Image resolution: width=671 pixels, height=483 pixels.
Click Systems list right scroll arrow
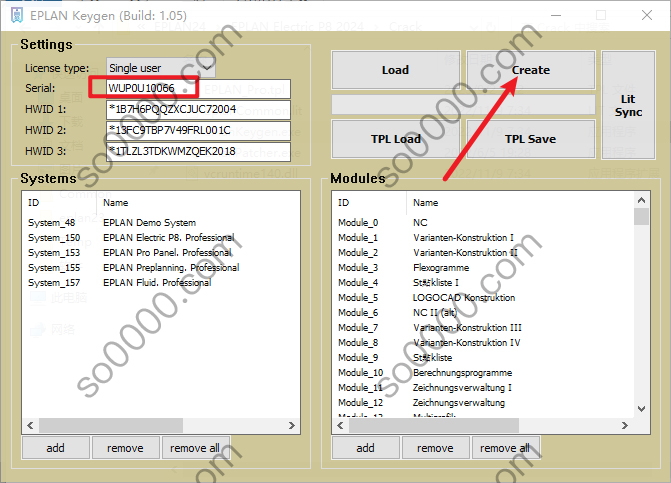pos(291,425)
